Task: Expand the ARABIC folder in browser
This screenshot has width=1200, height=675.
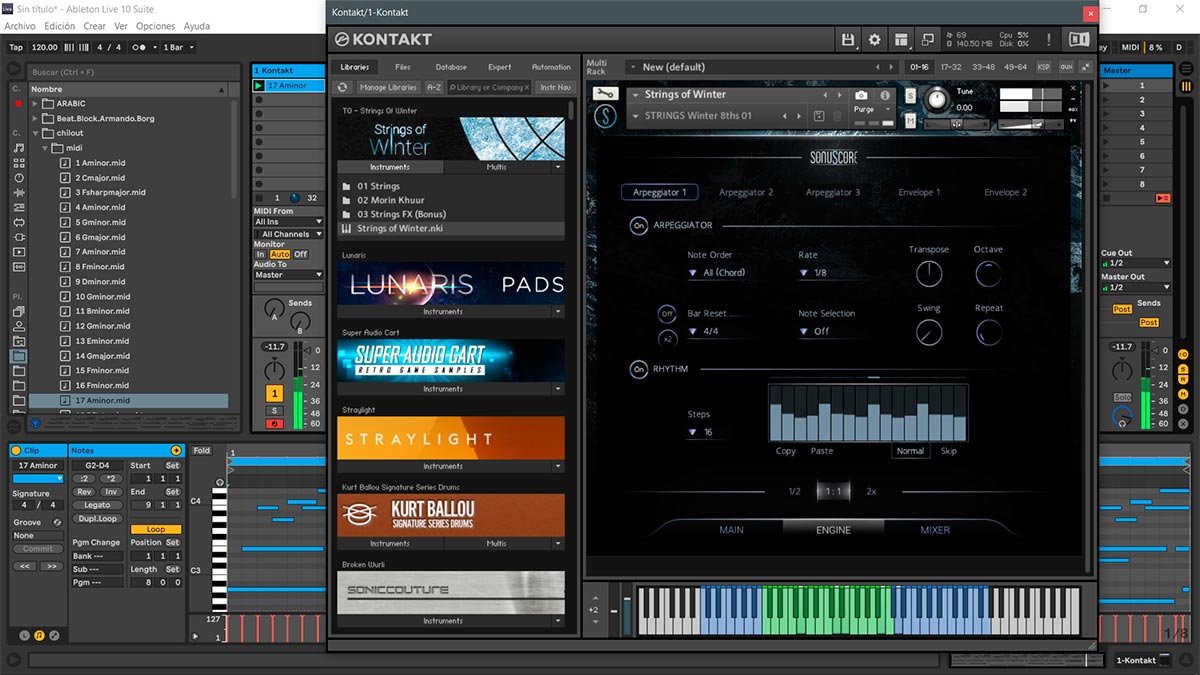Action: pyautogui.click(x=36, y=103)
